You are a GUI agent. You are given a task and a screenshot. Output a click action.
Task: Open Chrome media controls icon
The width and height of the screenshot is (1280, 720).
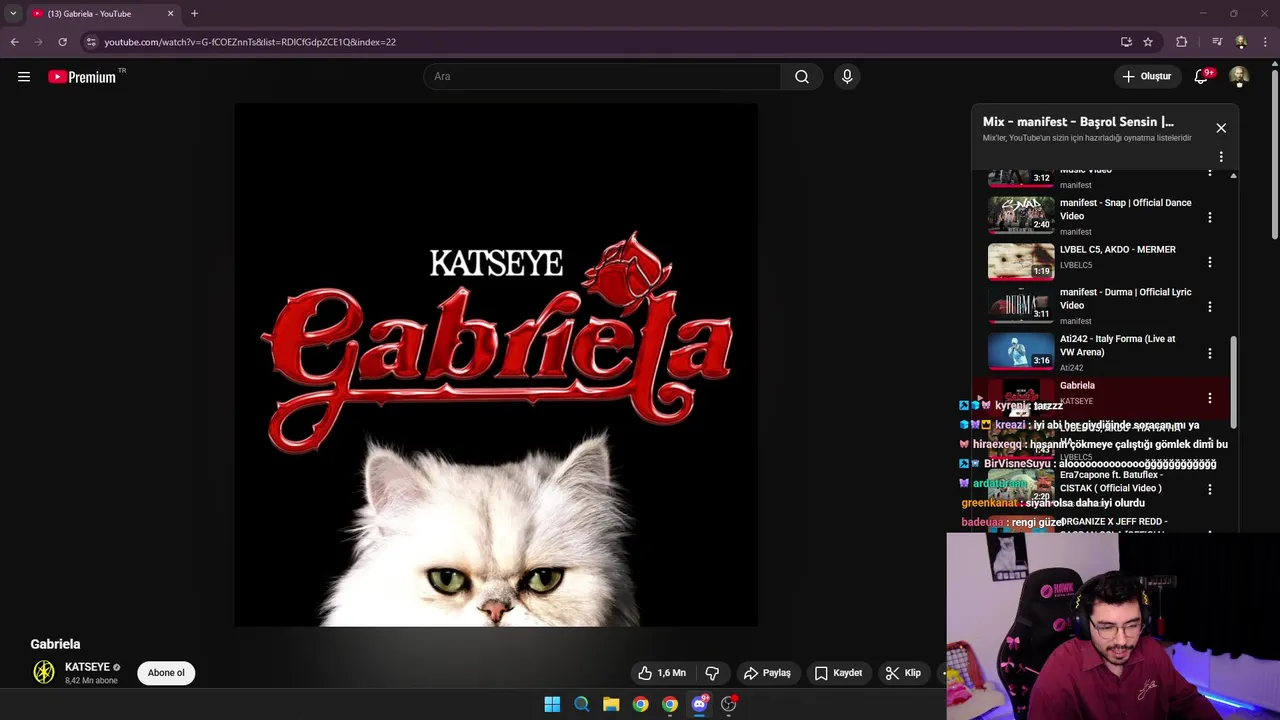click(x=1217, y=42)
